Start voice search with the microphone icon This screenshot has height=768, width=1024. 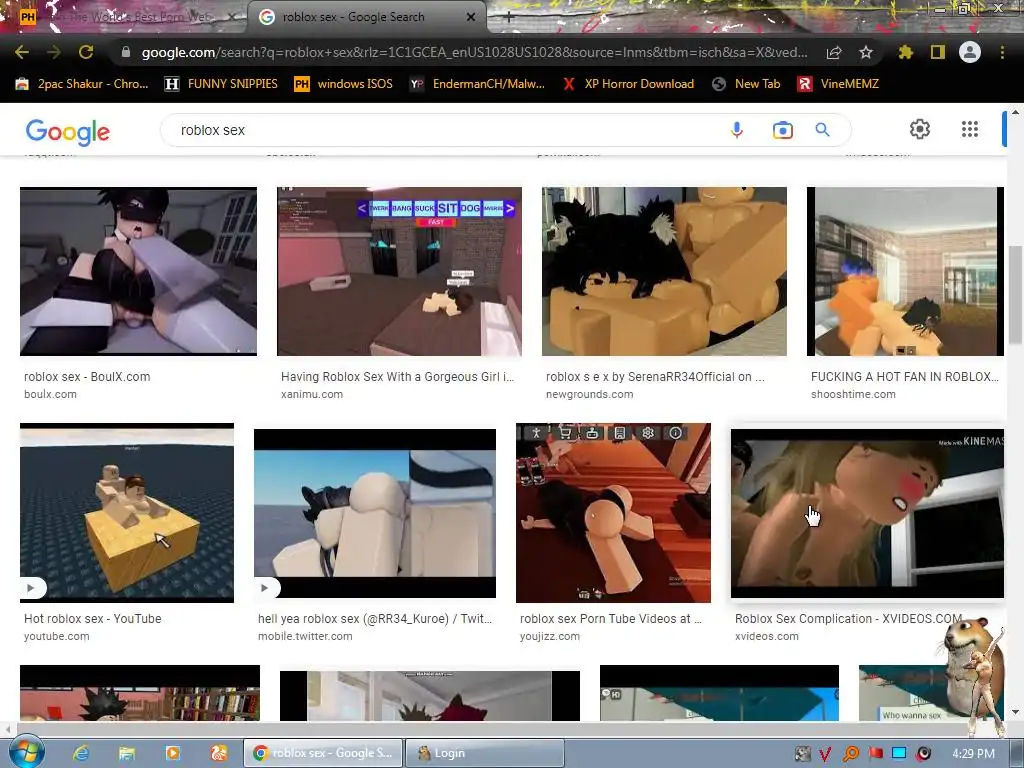[x=737, y=130]
